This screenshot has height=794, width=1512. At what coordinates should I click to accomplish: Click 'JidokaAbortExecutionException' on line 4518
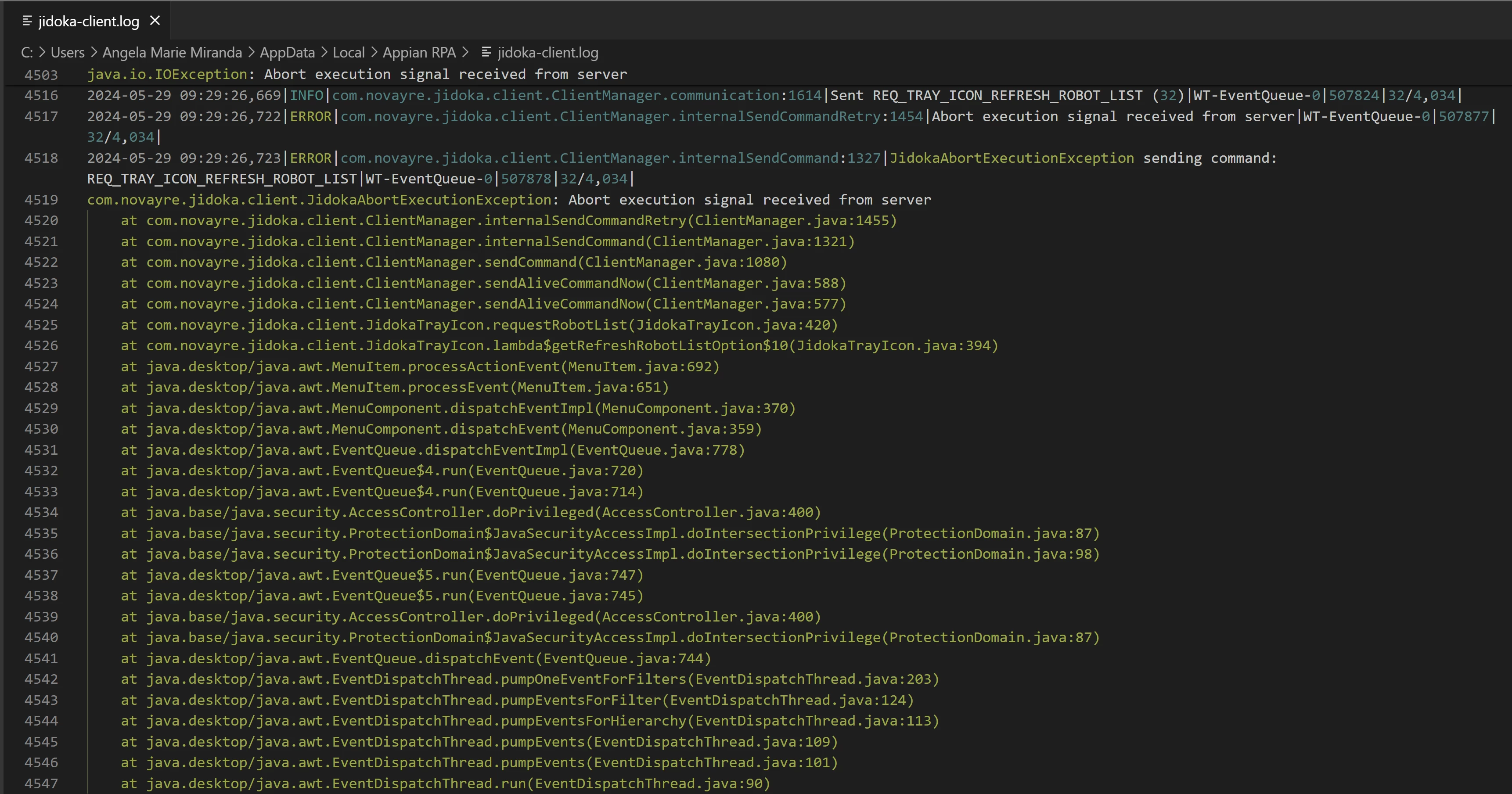[x=1012, y=158]
